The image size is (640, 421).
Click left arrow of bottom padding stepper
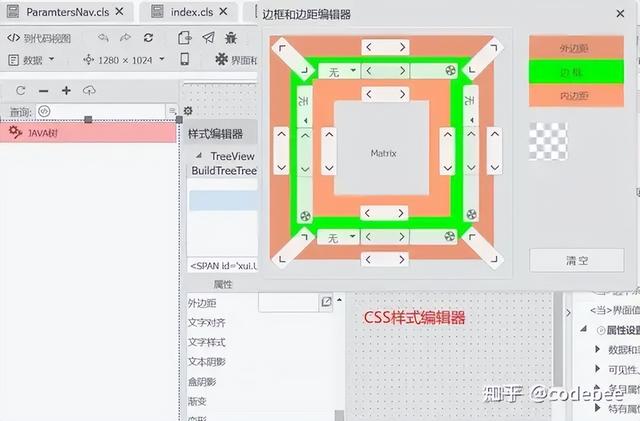(x=367, y=213)
